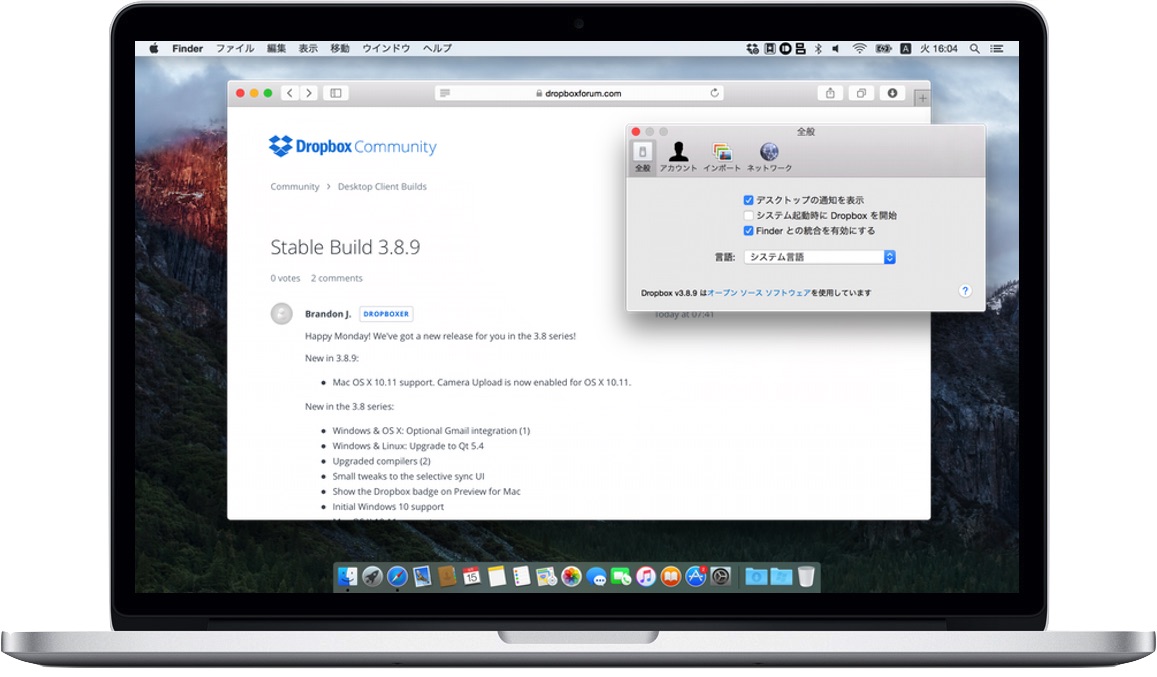The image size is (1157, 677).
Task: Open FaceTime from the Dock
Action: 621,577
